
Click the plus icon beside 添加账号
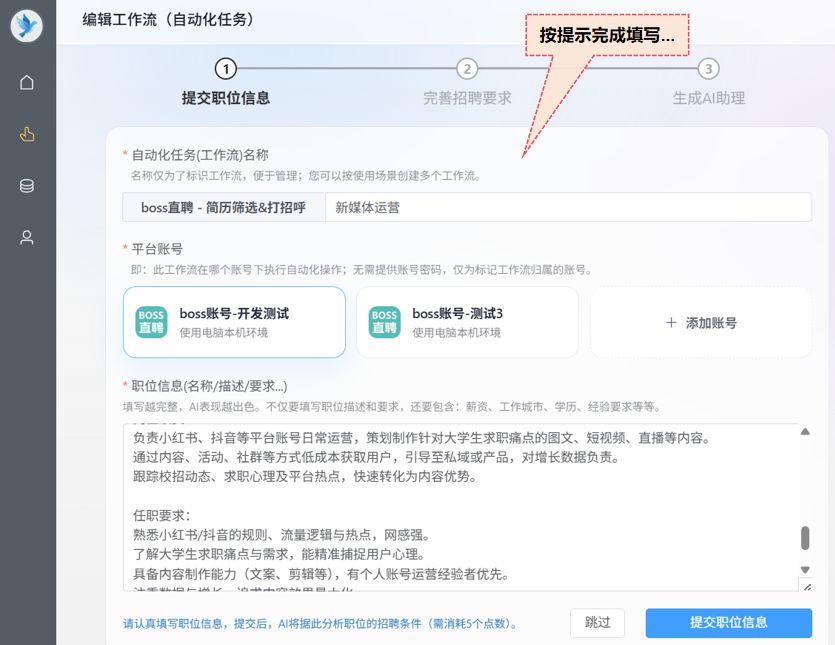click(x=671, y=323)
